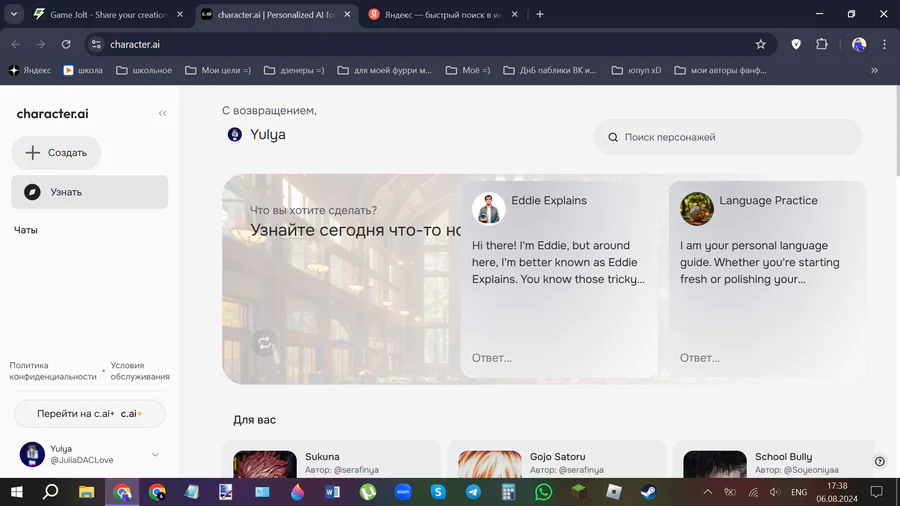Focus the Поиск персонажей search field
Viewport: 900px width, 506px height.
(x=727, y=137)
